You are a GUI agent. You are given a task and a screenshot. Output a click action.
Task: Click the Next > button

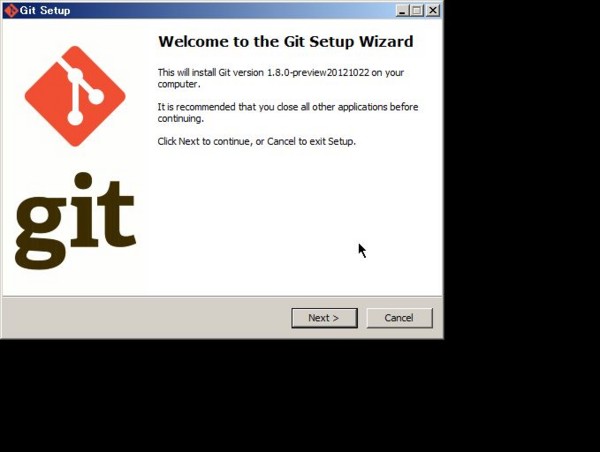click(x=324, y=318)
